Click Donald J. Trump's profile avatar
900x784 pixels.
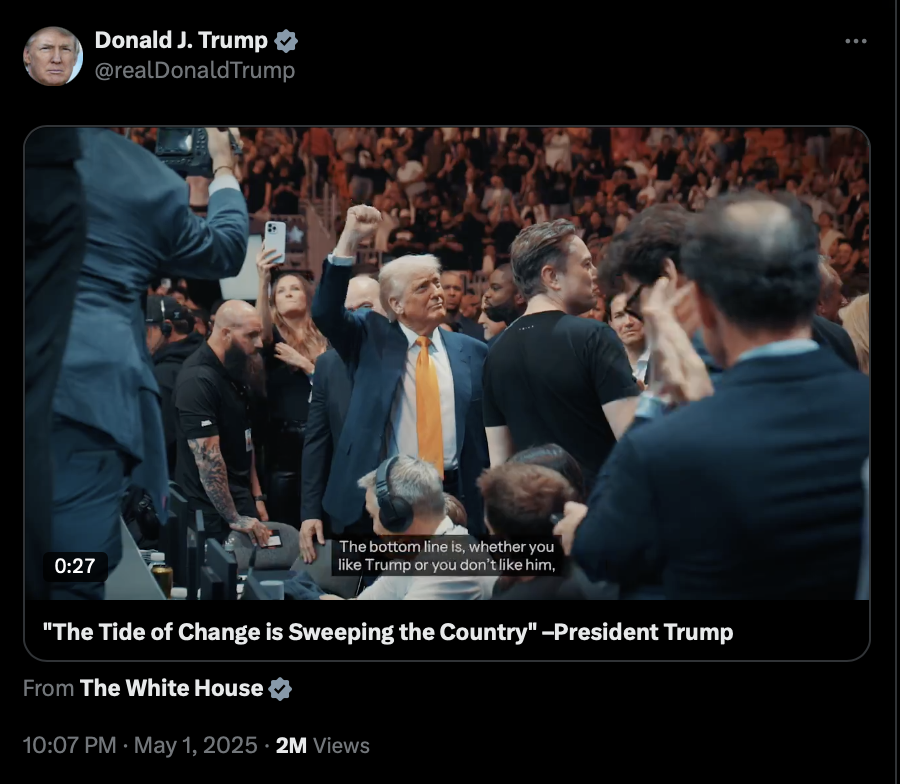point(53,56)
